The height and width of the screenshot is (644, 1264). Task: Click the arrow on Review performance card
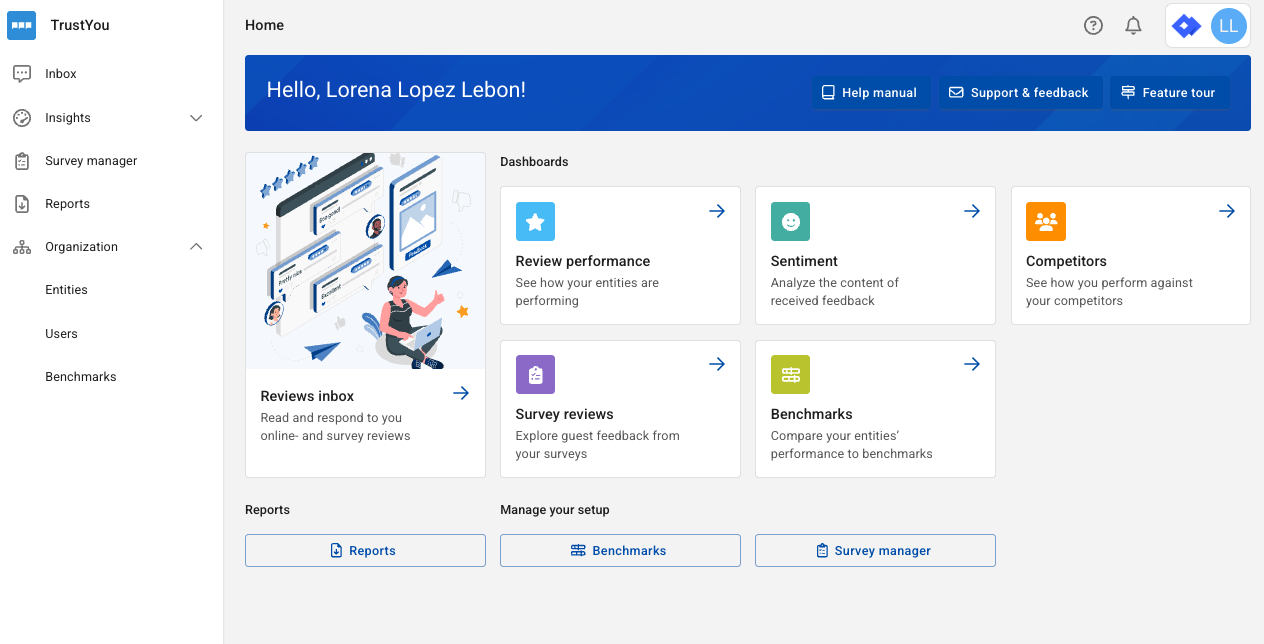click(717, 211)
